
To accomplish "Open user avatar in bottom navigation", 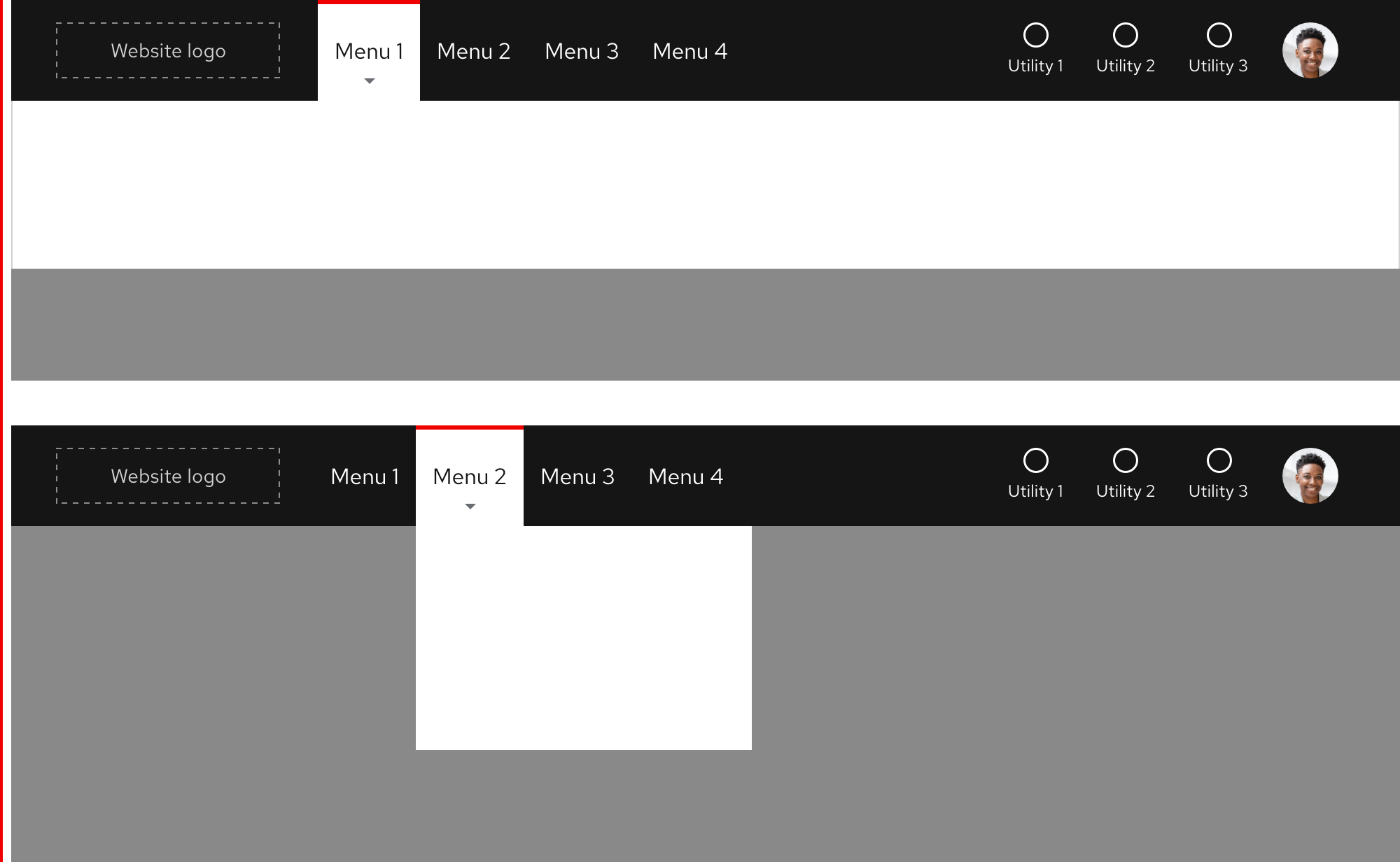I will [1310, 476].
